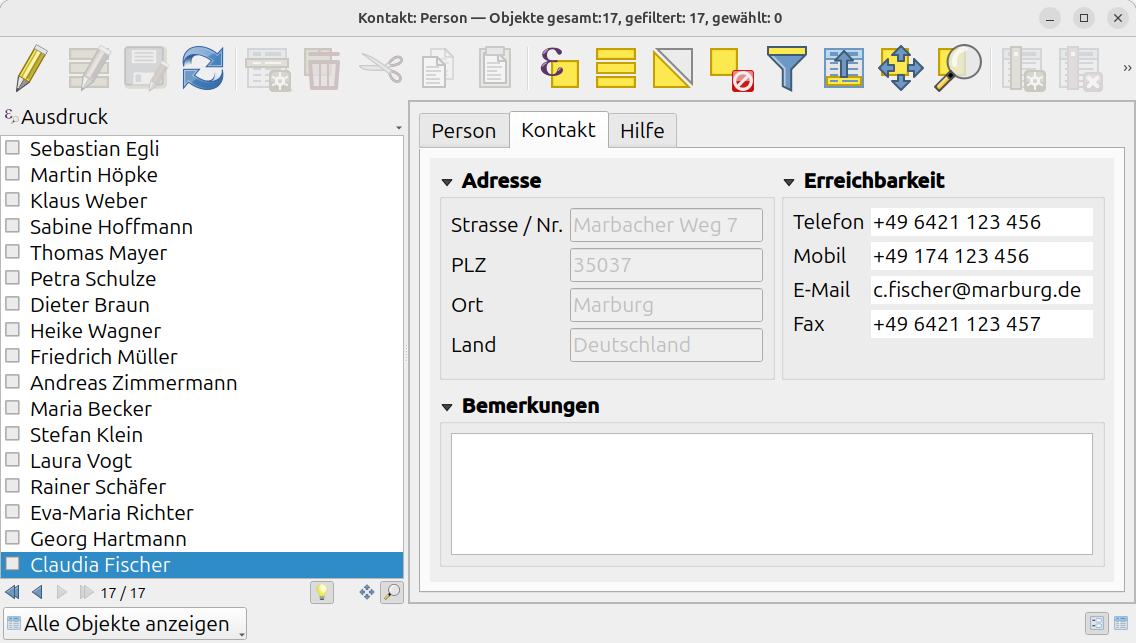Open select by expression tool
1136x643 pixels.
click(559, 69)
